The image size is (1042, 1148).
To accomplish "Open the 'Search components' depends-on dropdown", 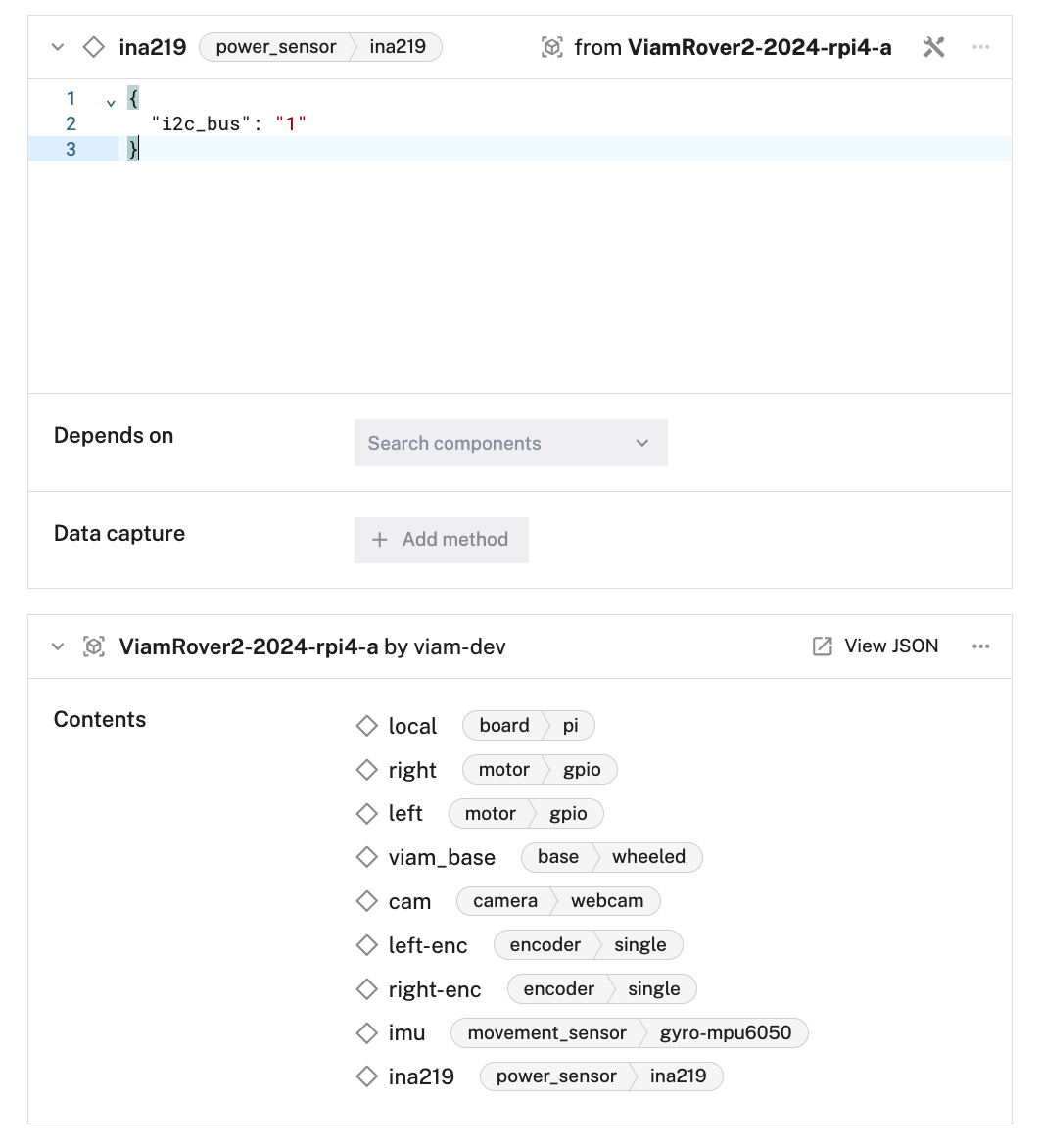I will click(510, 443).
